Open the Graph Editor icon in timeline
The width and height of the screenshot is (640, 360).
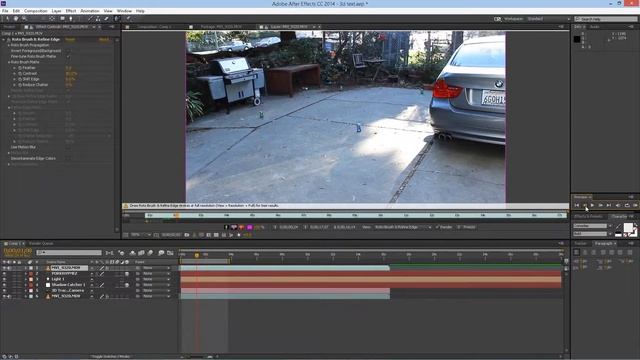[x=170, y=253]
